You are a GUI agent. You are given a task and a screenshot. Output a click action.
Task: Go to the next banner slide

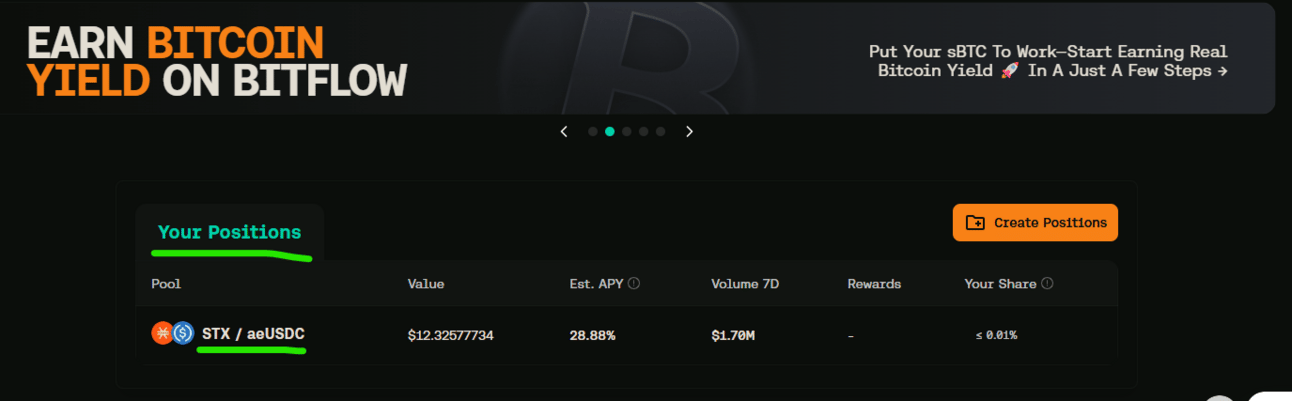click(689, 131)
